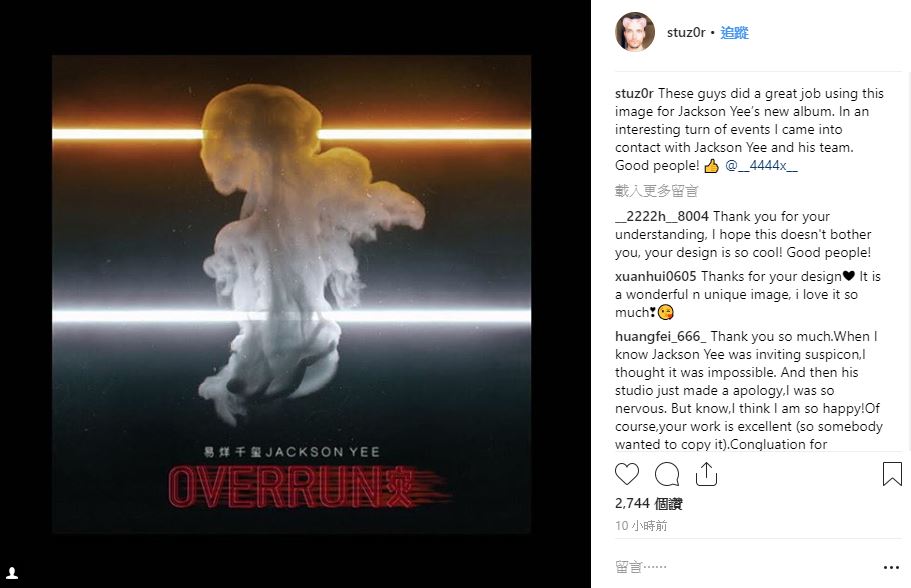Share the post using share icon
Image resolution: width=911 pixels, height=588 pixels.
[x=706, y=474]
